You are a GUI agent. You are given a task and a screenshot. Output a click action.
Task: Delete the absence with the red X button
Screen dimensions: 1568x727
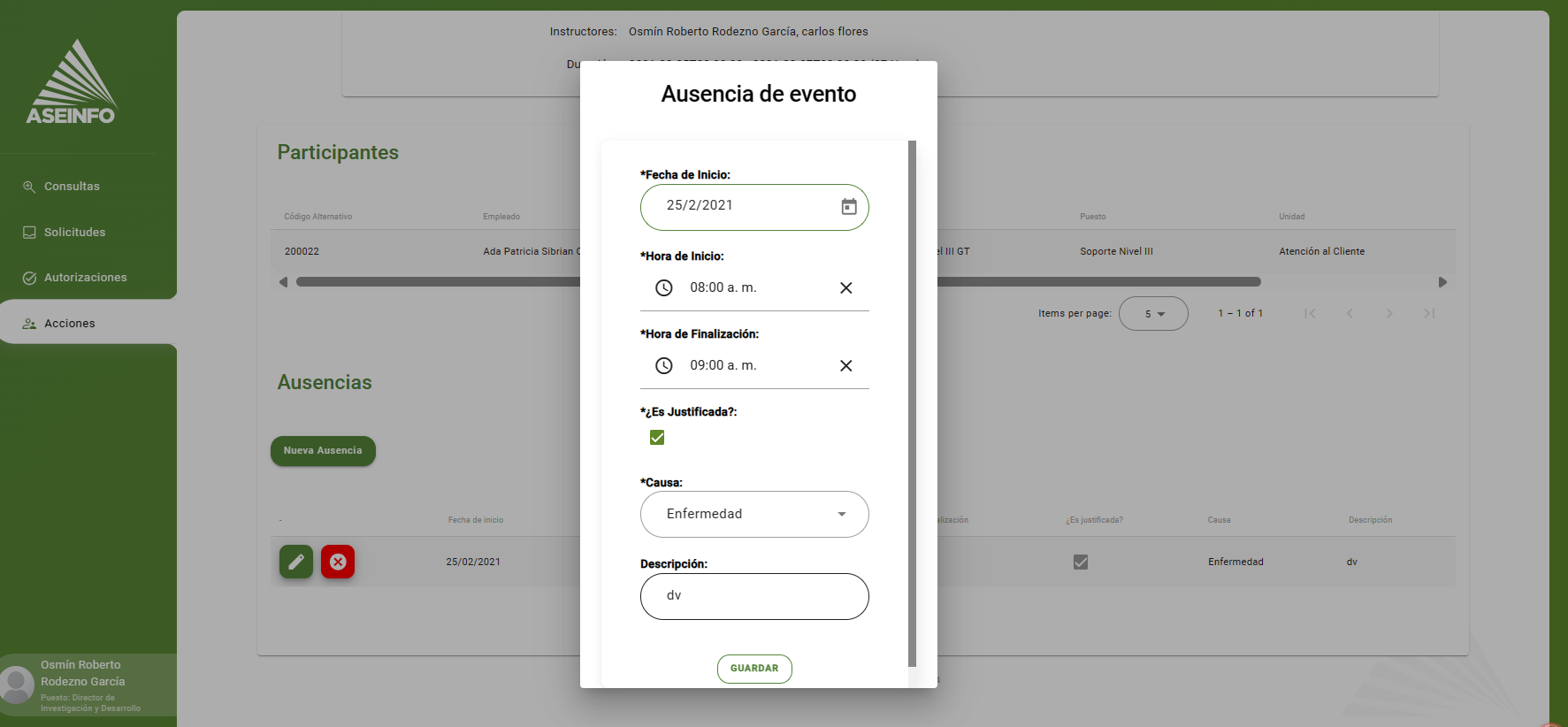coord(338,562)
